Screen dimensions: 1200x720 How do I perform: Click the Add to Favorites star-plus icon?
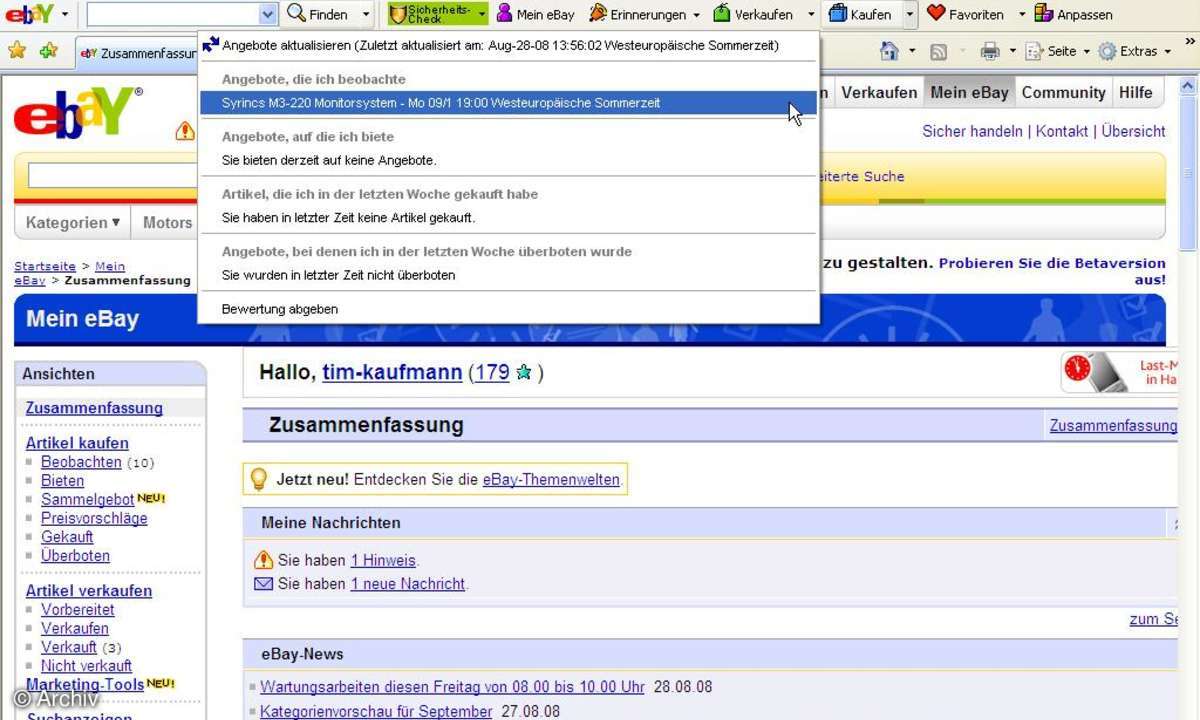(x=49, y=51)
